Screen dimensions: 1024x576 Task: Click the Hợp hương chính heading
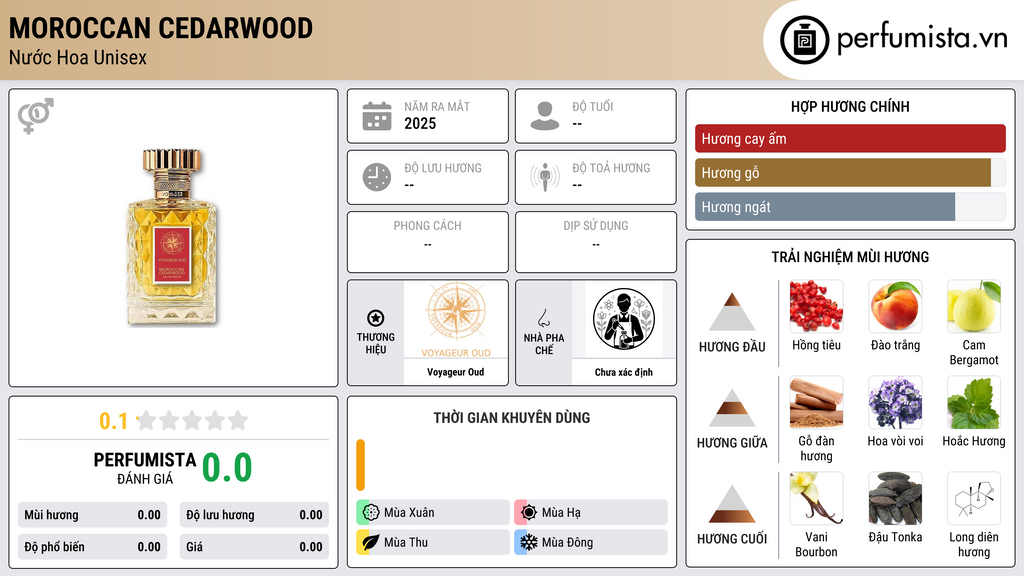[x=850, y=106]
